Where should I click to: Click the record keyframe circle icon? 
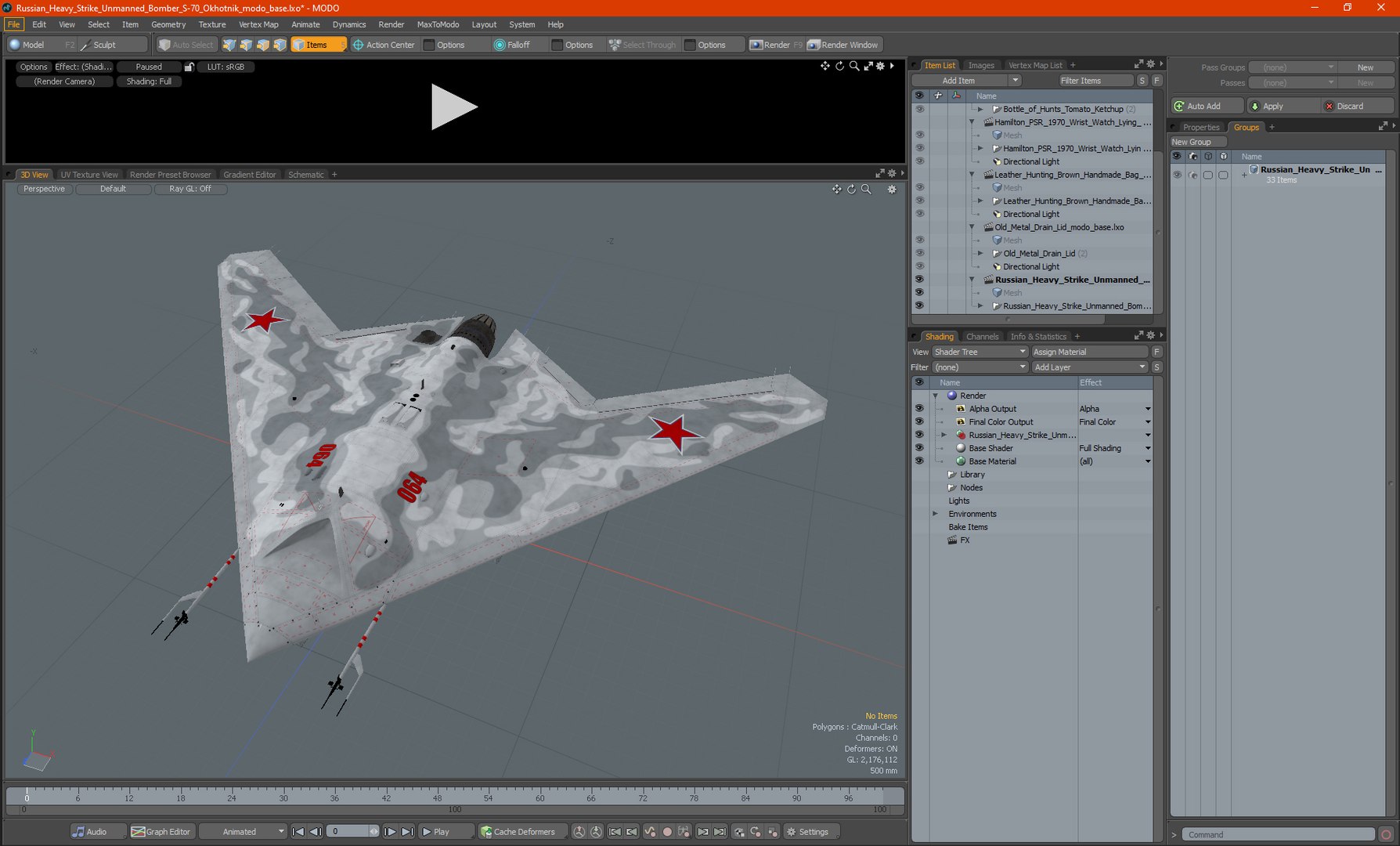tap(667, 832)
